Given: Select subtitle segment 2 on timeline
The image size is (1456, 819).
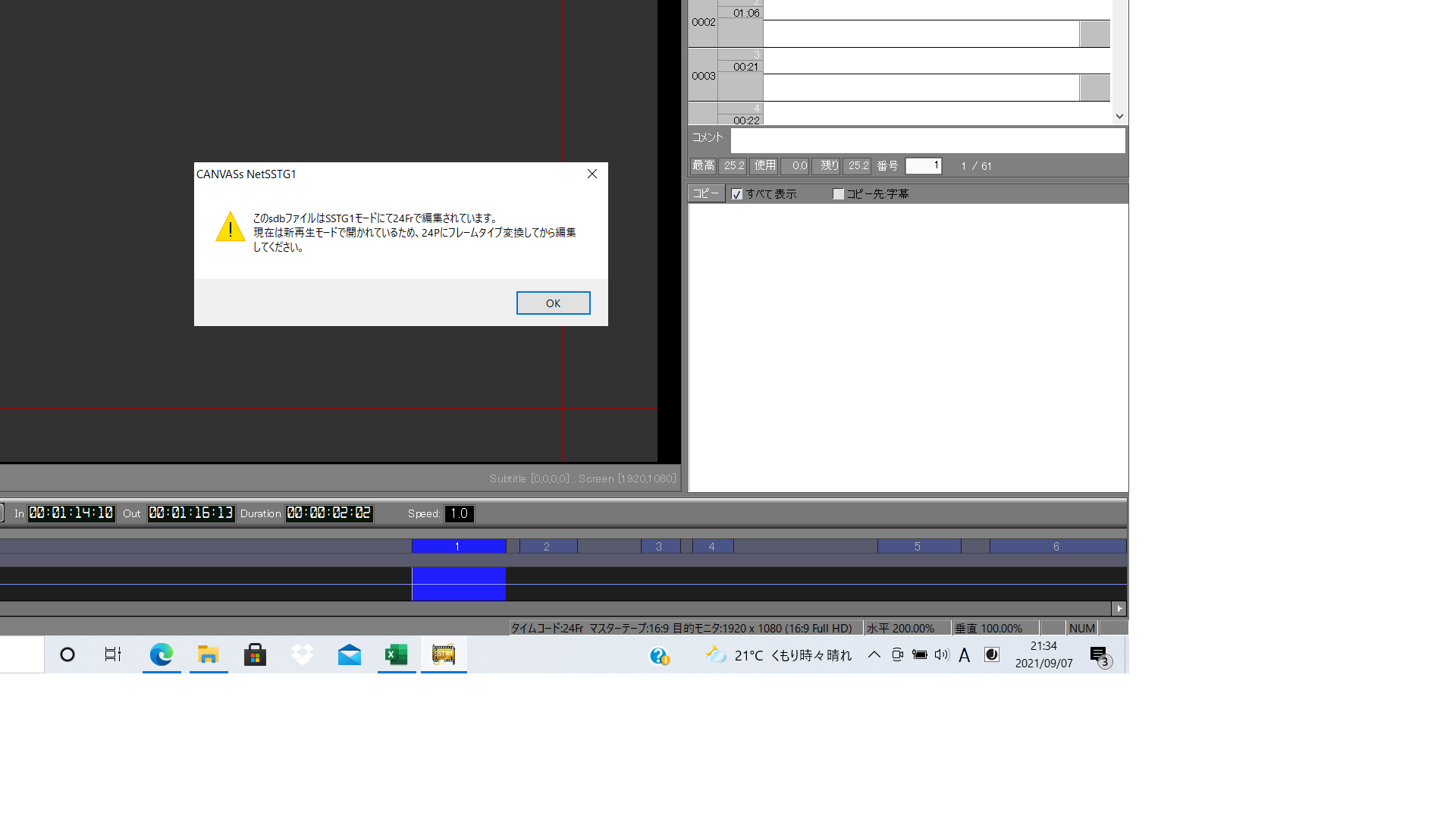Looking at the screenshot, I should tap(548, 547).
